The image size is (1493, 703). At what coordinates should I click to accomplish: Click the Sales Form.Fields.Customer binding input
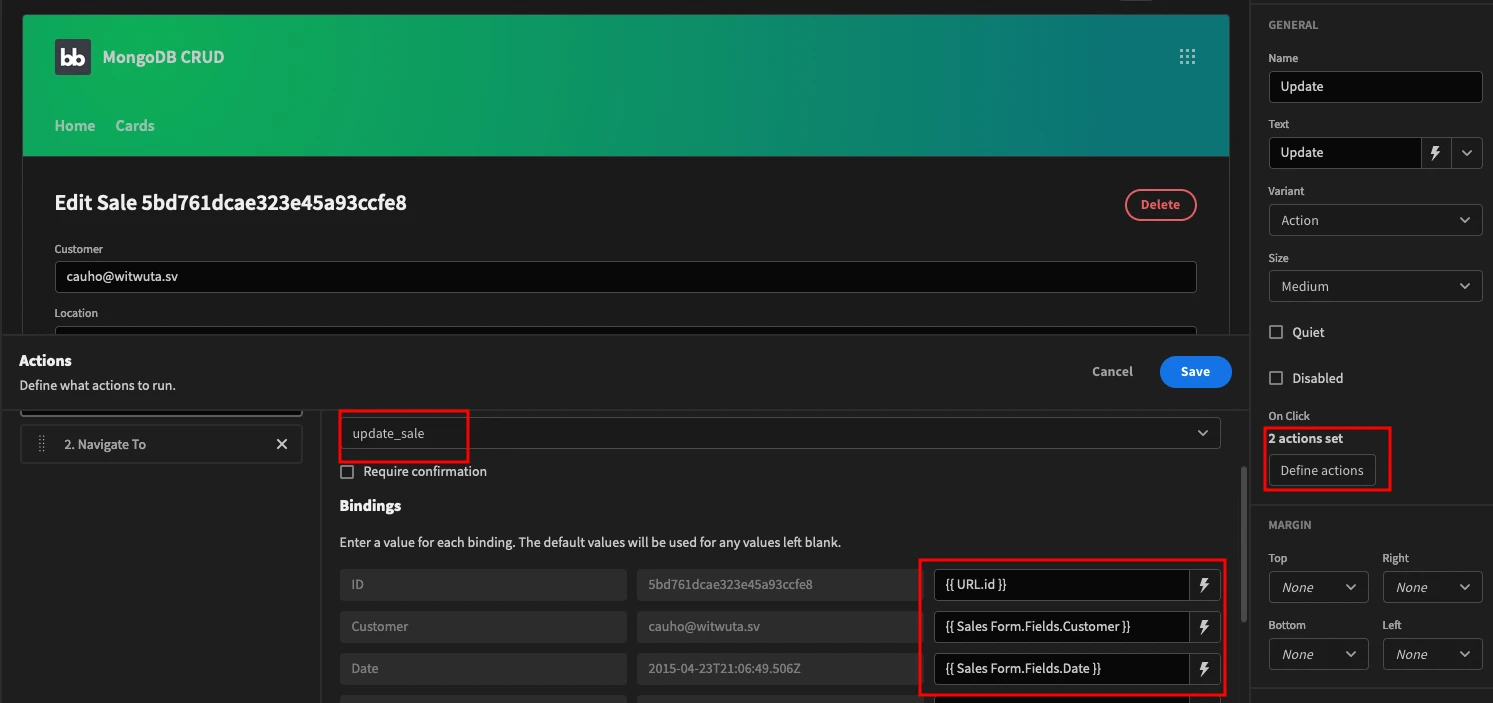(x=1061, y=627)
